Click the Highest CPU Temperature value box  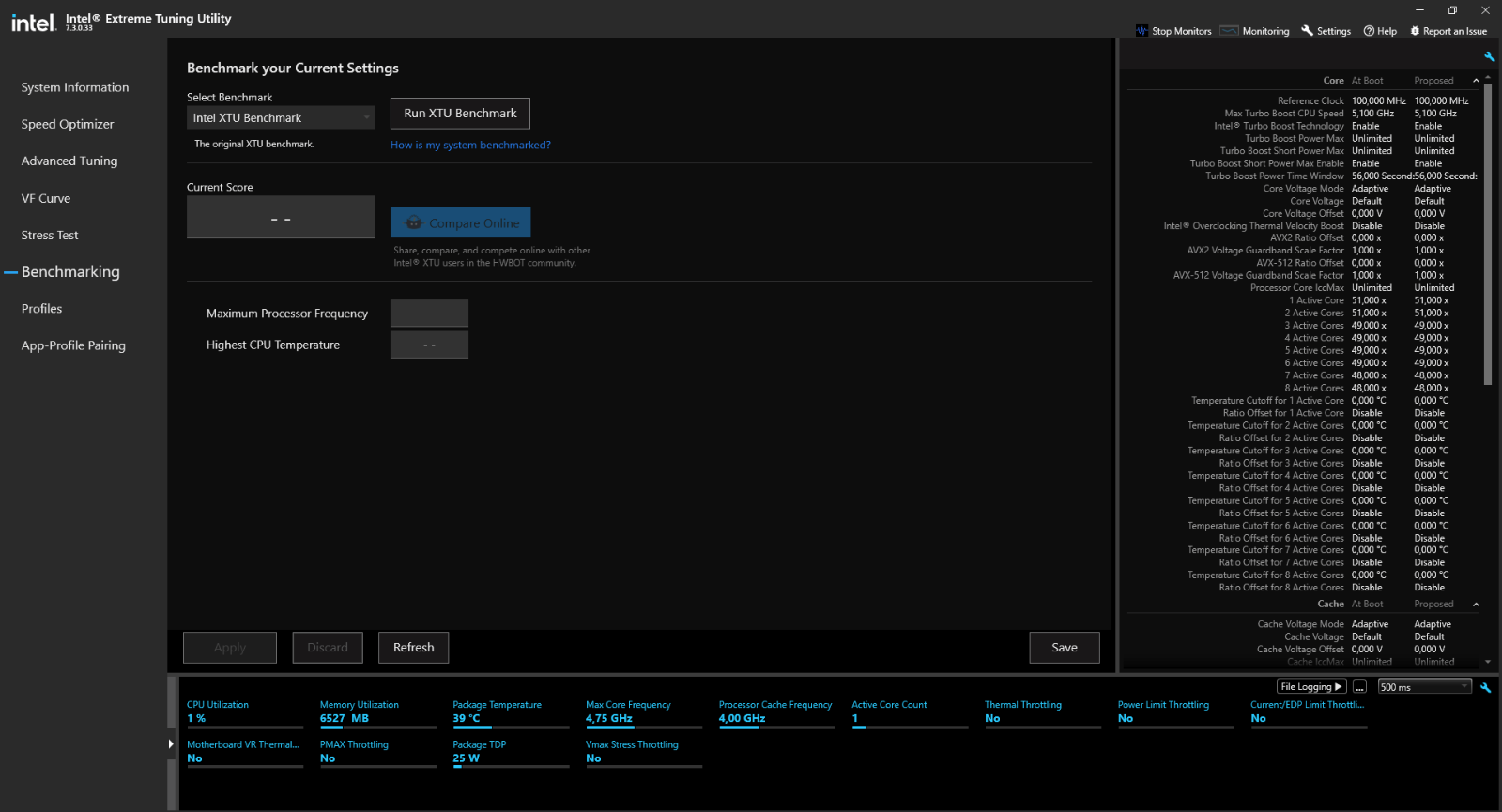(429, 345)
